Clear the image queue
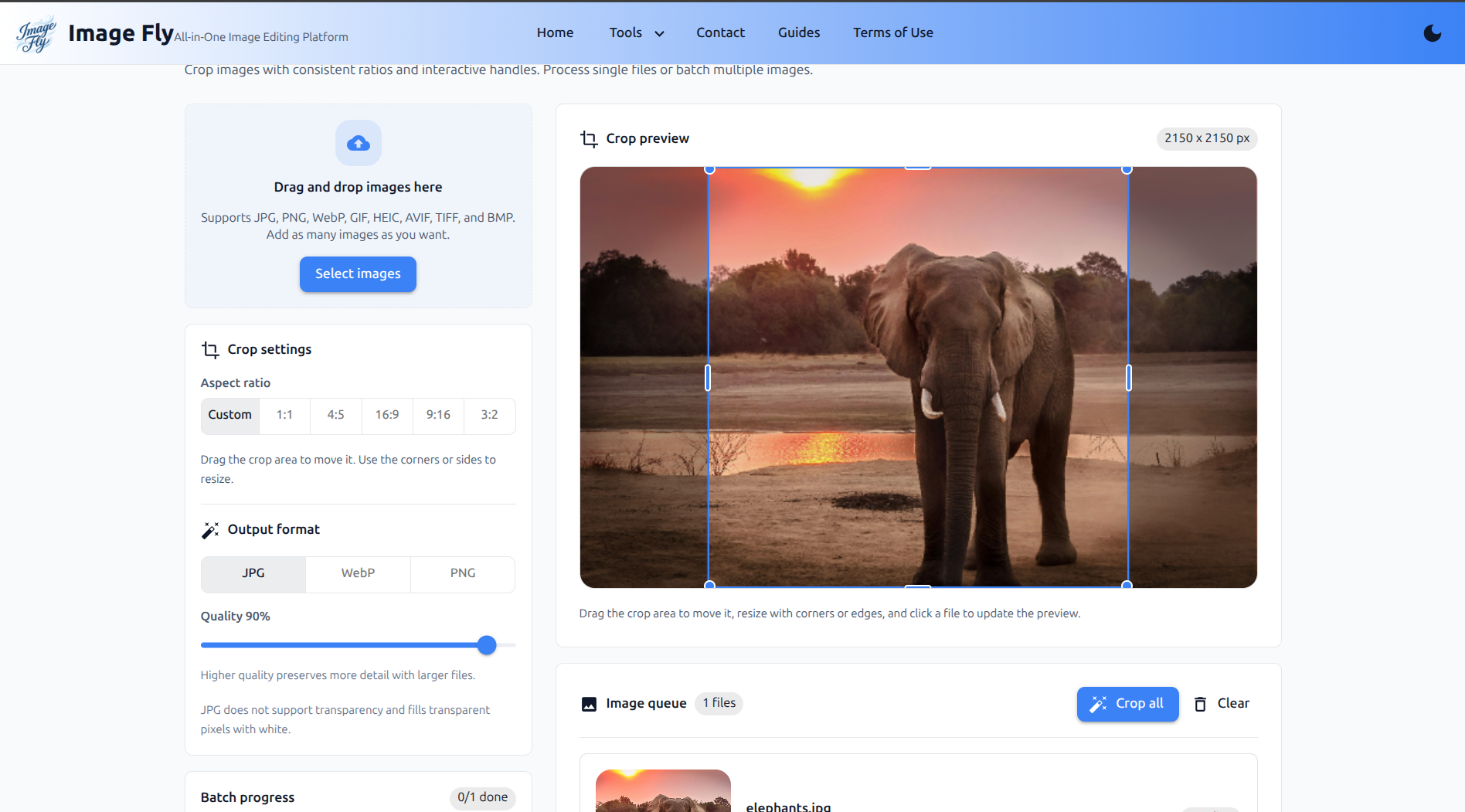This screenshot has height=812, width=1465. [1233, 704]
